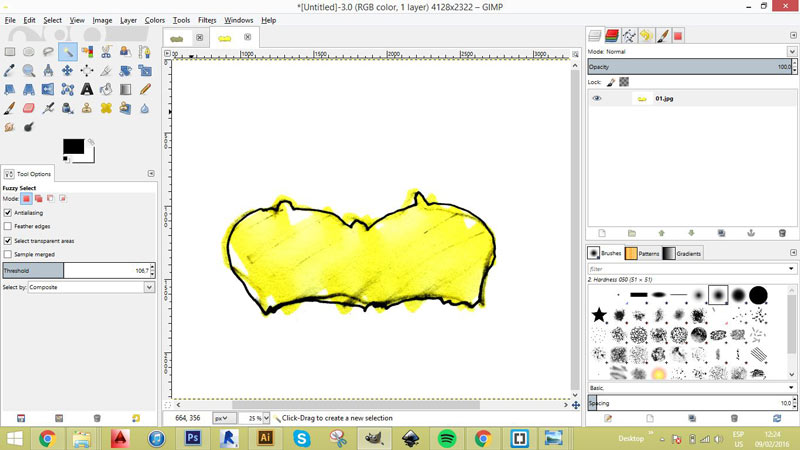800x450 pixels.
Task: Select the Ellipse Select tool
Action: (x=29, y=52)
